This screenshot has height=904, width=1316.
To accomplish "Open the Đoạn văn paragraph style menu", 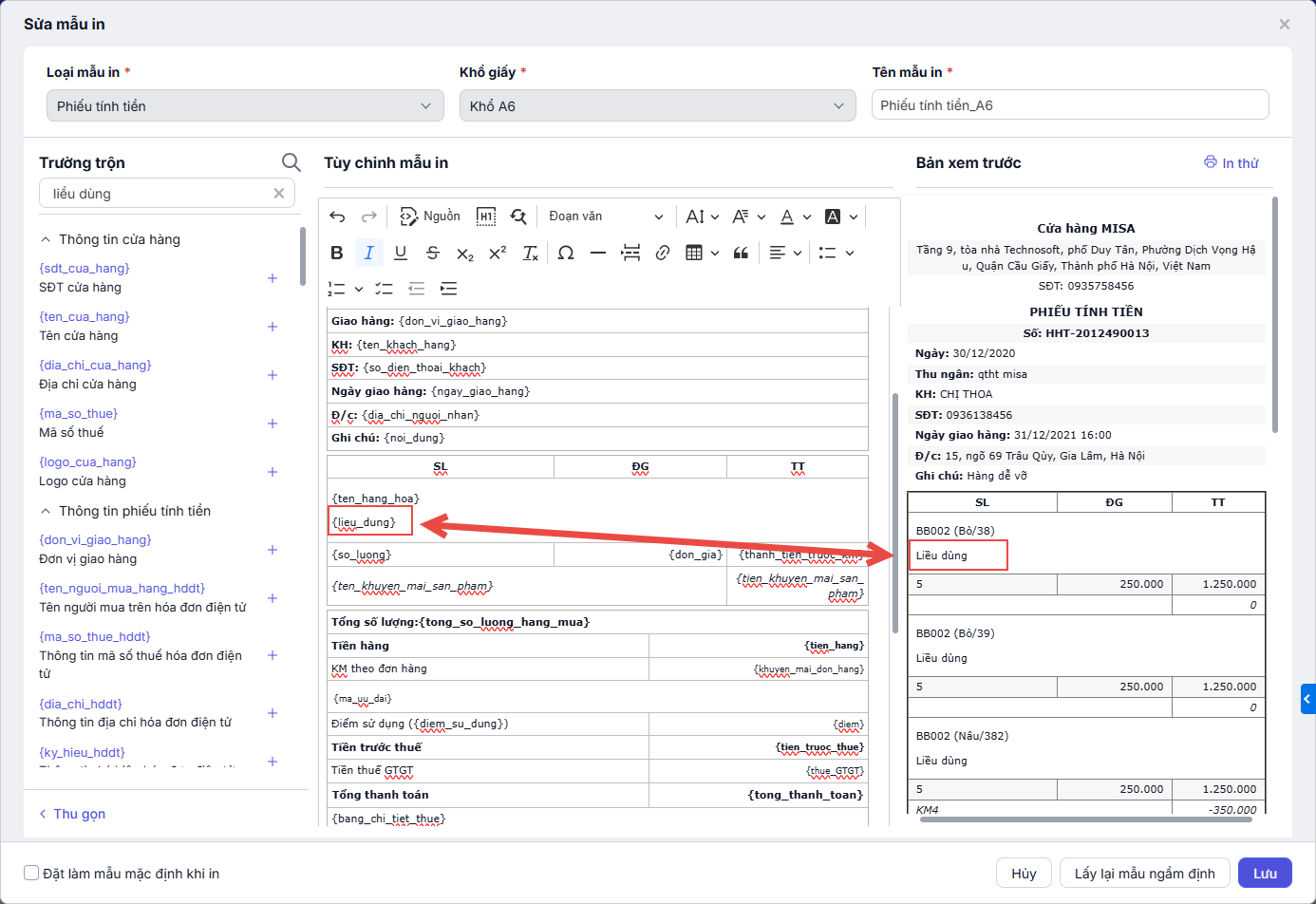I will tap(605, 217).
